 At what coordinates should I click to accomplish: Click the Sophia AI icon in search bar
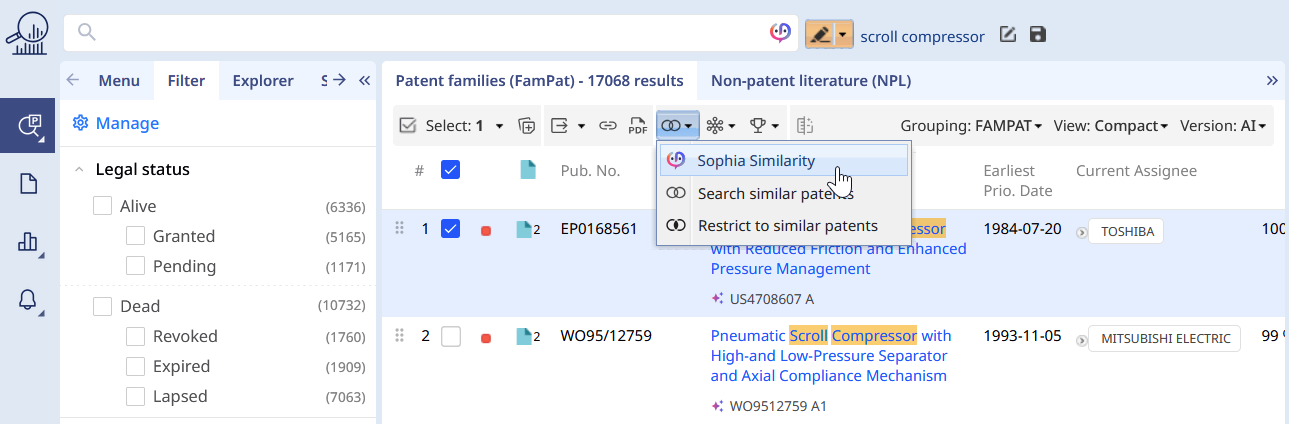click(x=781, y=34)
